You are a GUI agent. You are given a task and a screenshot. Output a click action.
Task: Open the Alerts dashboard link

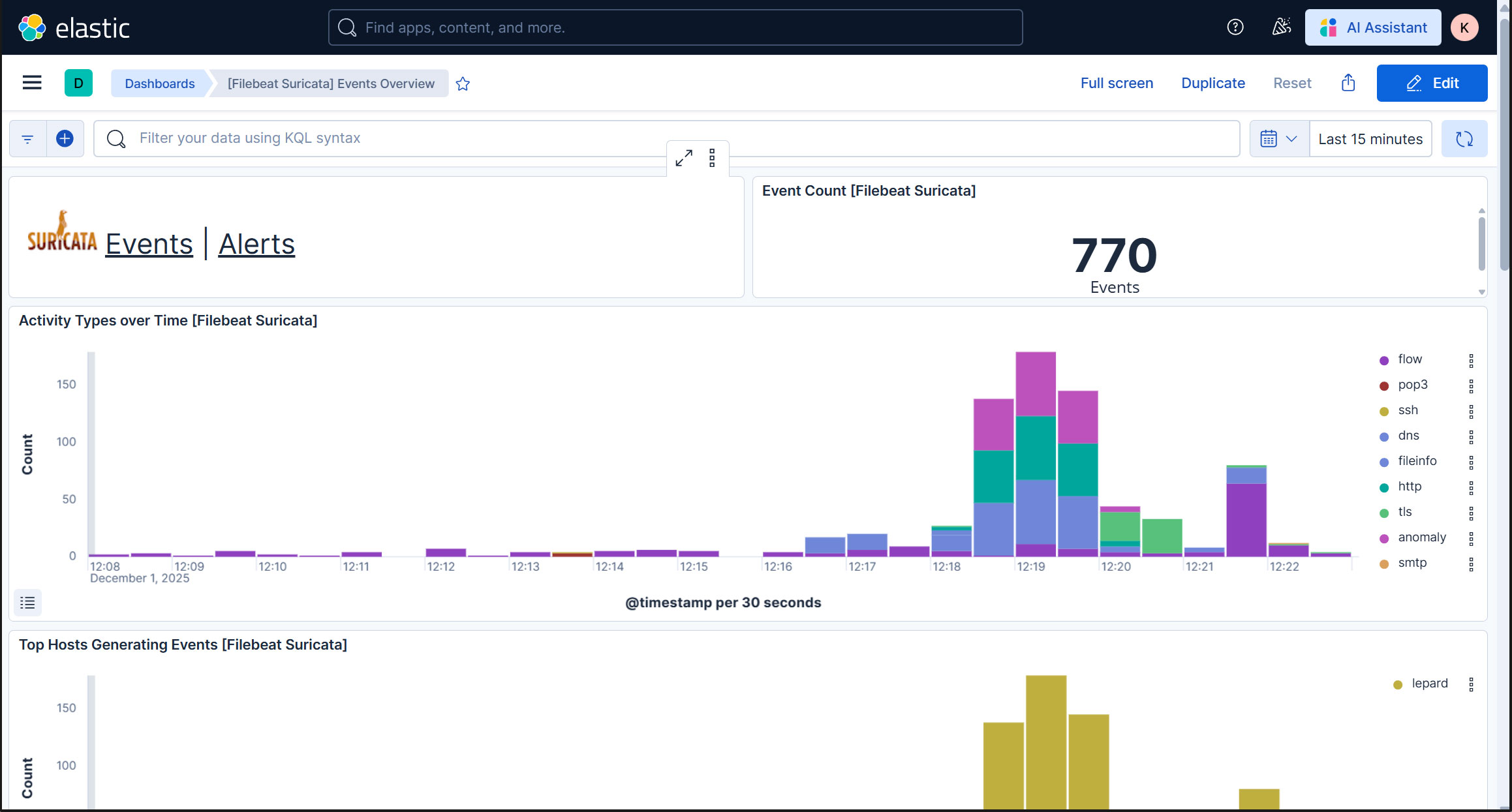tap(256, 245)
